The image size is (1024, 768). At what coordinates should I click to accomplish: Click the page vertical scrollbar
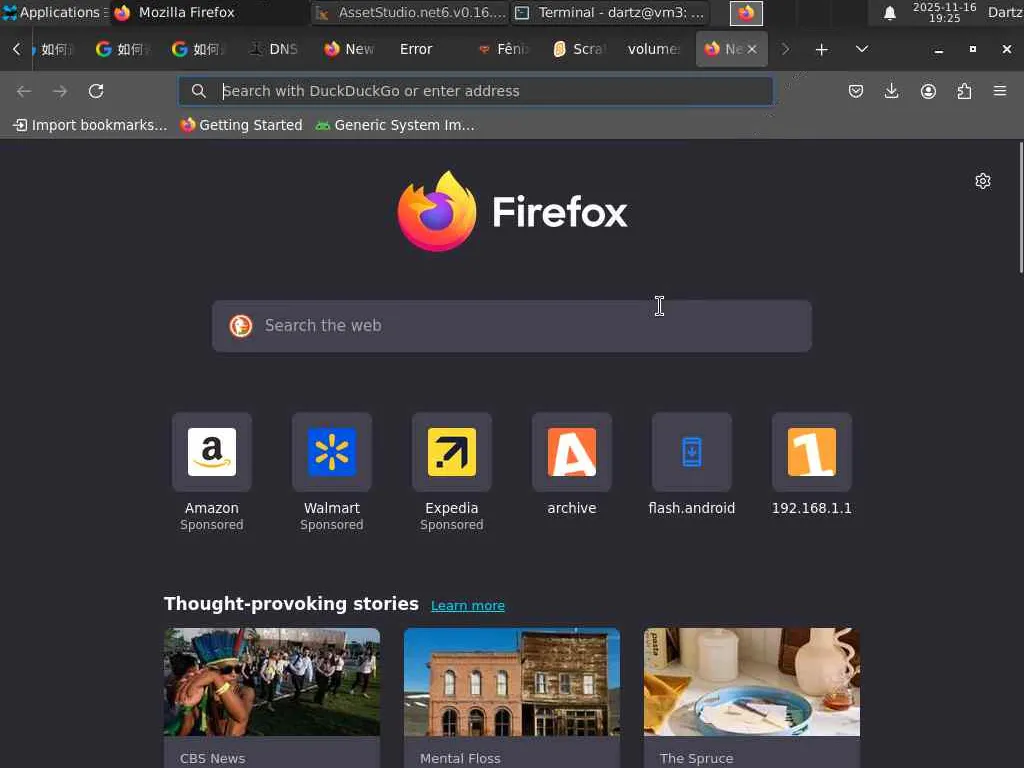[x=1021, y=208]
